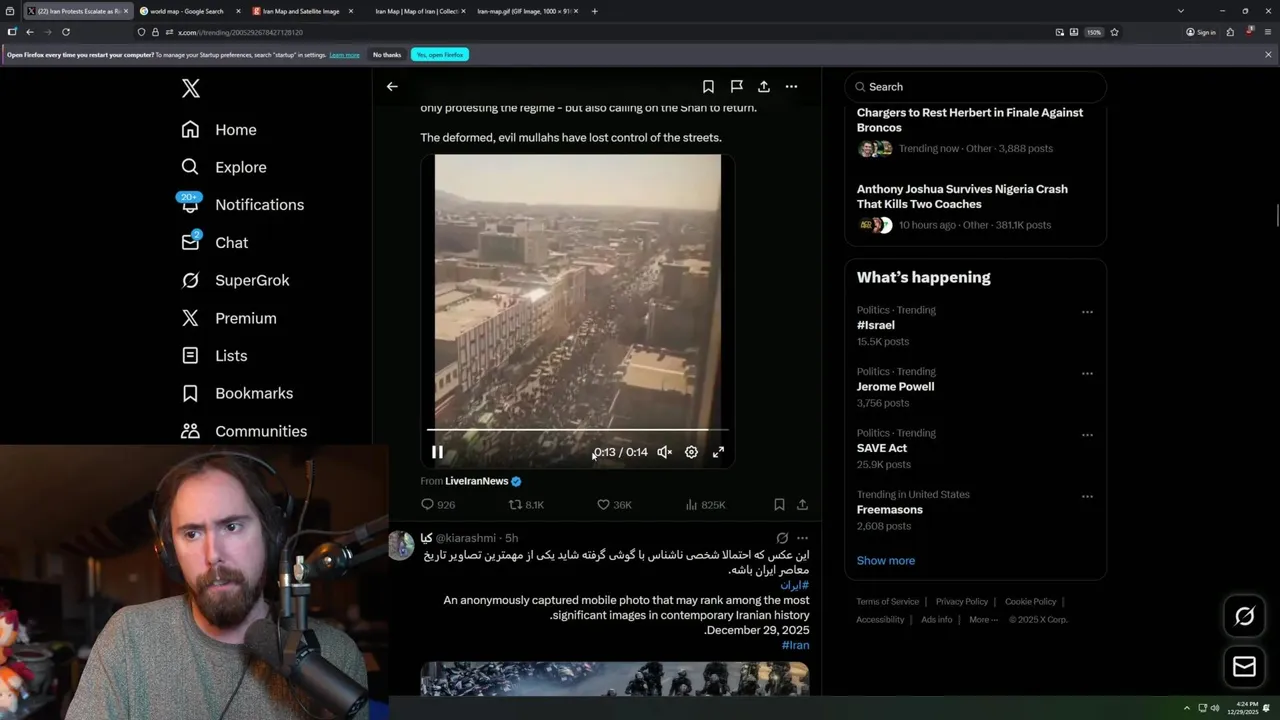
Task: Open Chat in the sidebar
Action: click(x=214, y=243)
